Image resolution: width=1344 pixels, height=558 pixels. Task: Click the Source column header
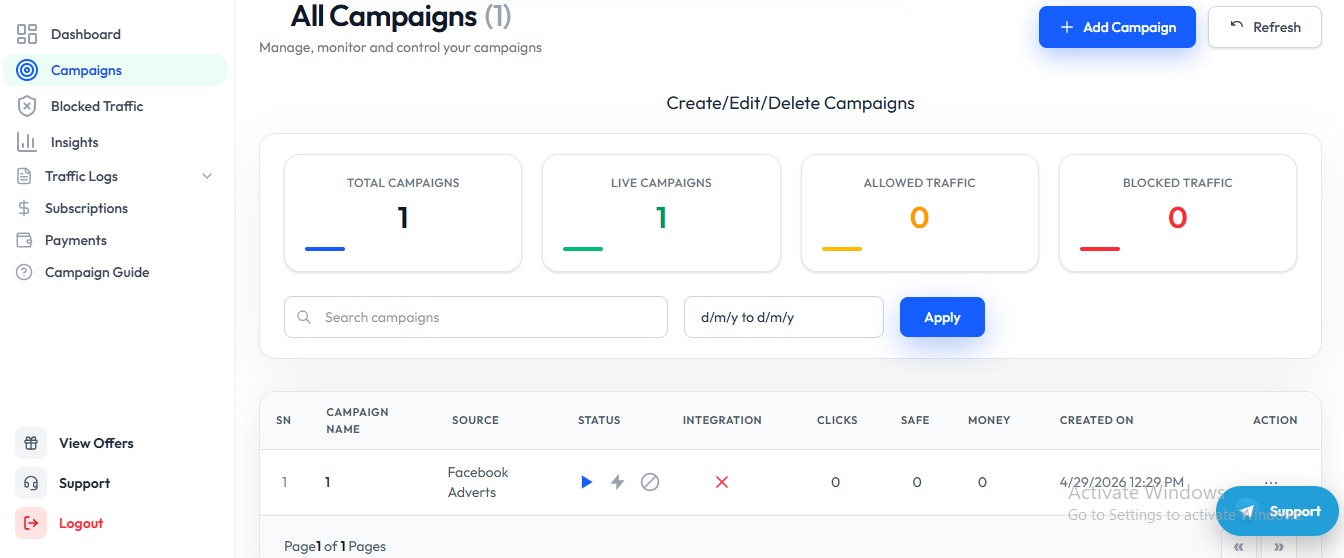tap(475, 420)
